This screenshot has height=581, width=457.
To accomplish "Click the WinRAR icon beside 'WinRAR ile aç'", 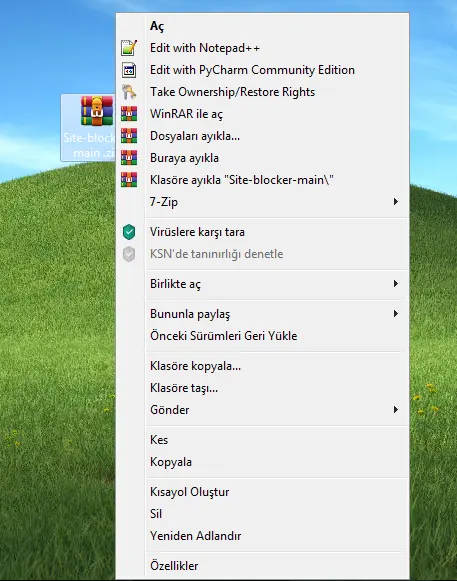I will 129,114.
